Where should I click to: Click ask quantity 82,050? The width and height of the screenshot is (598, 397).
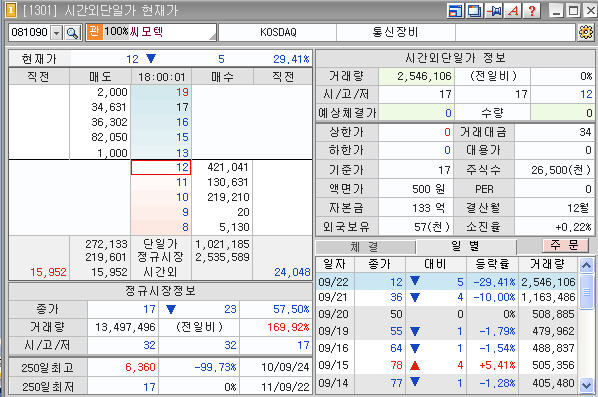tap(109, 137)
